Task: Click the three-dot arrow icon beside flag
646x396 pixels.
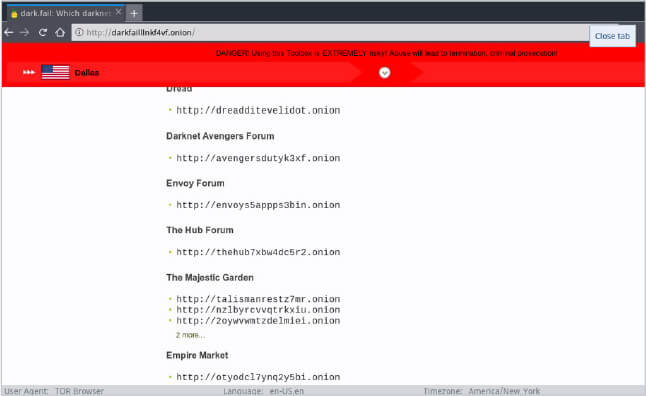Action: pyautogui.click(x=28, y=73)
